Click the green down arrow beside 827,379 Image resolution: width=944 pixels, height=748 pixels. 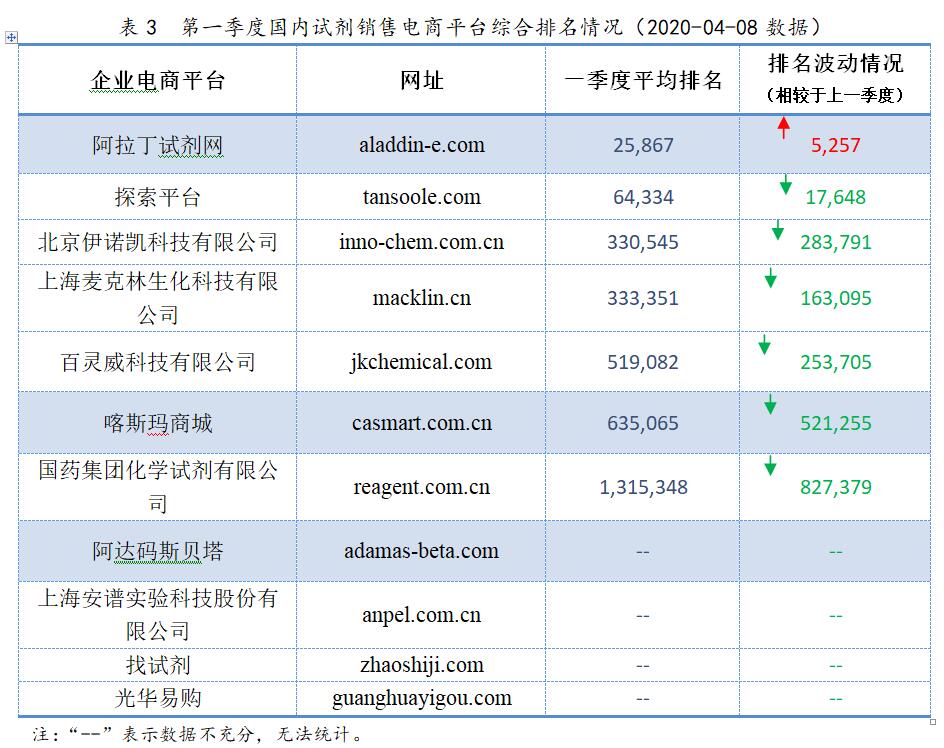770,466
